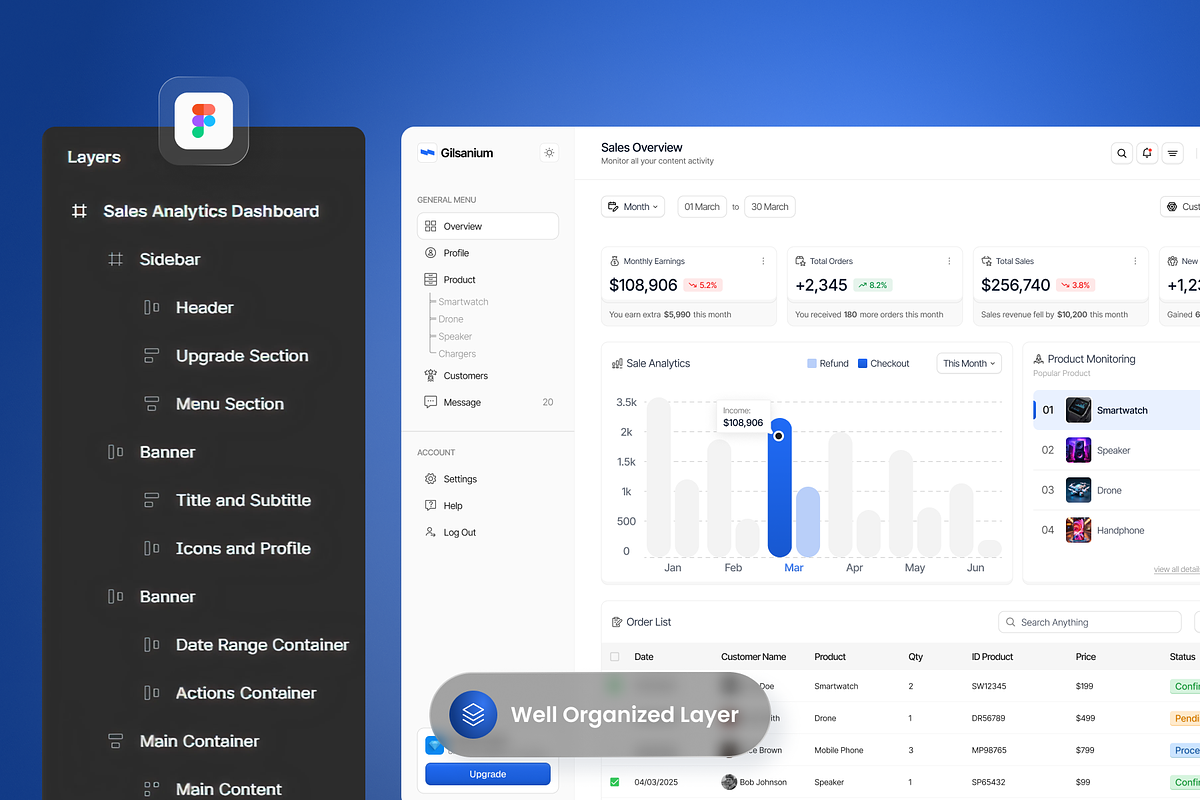Click the 30 March end date button
The image size is (1200, 800).
point(770,207)
